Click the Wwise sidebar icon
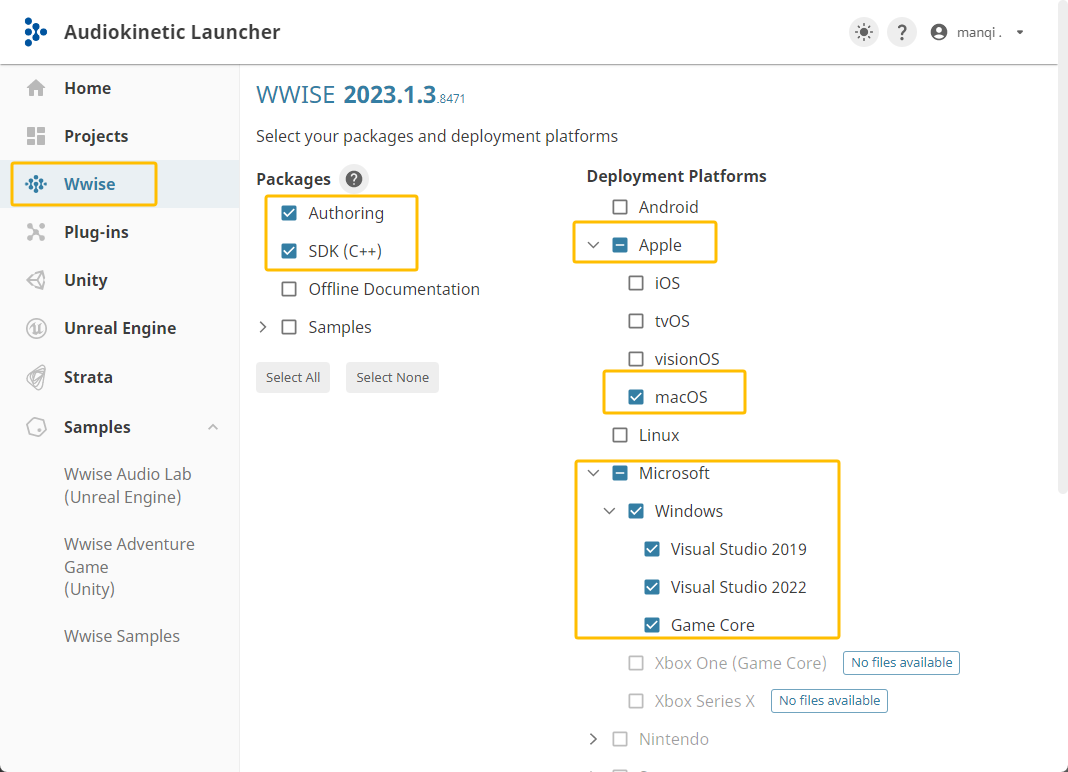 tap(36, 184)
